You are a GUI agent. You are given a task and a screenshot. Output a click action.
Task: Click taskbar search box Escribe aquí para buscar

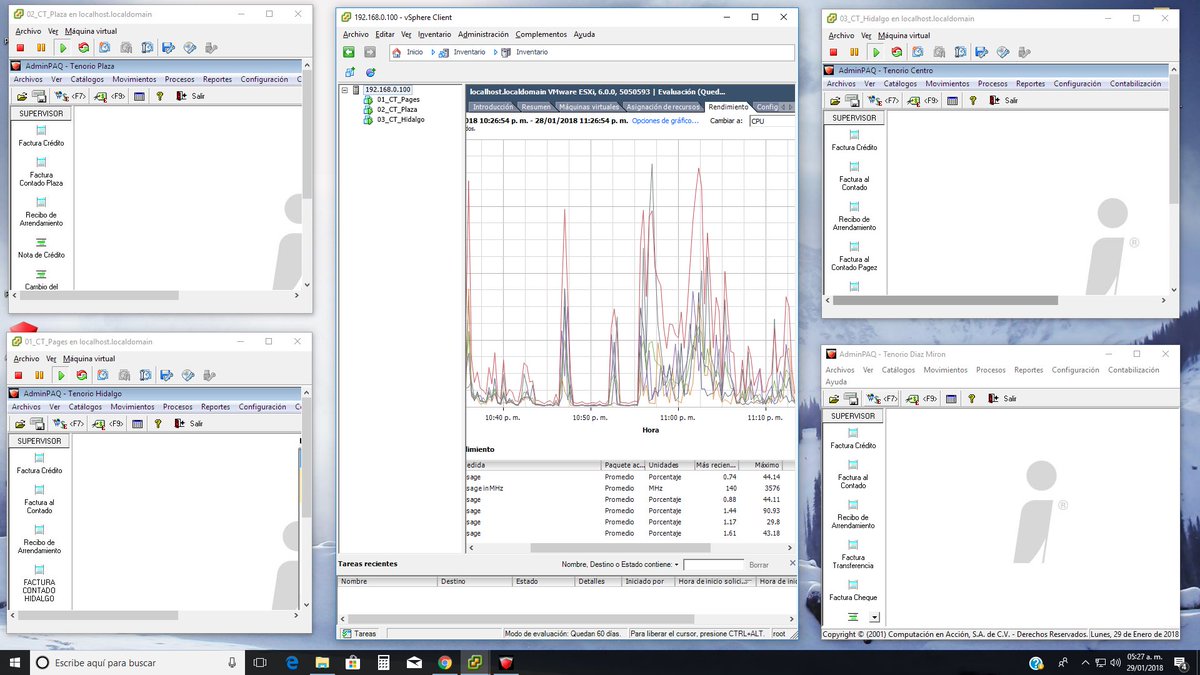[138, 662]
